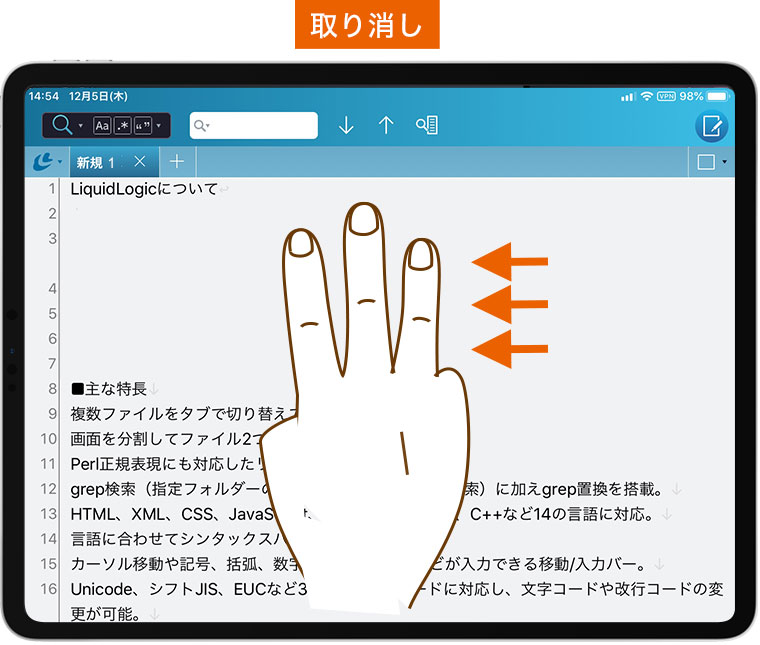The width and height of the screenshot is (760, 645).
Task: Click line 14 '言語に合わせて' text
Action: 127,539
